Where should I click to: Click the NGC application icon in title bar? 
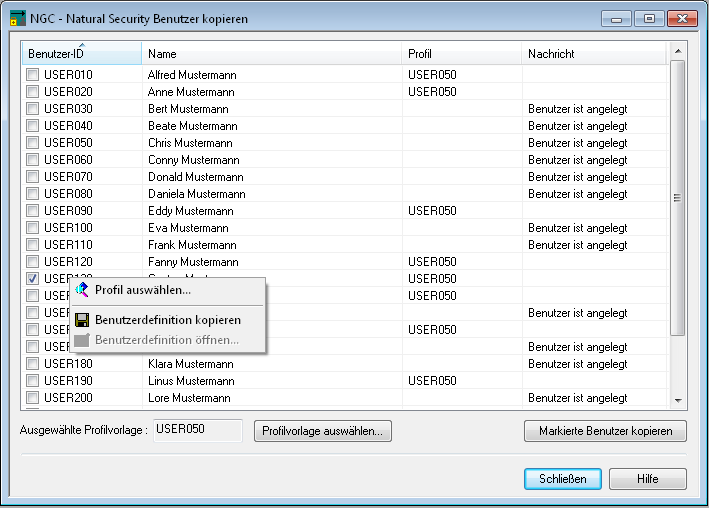point(17,18)
